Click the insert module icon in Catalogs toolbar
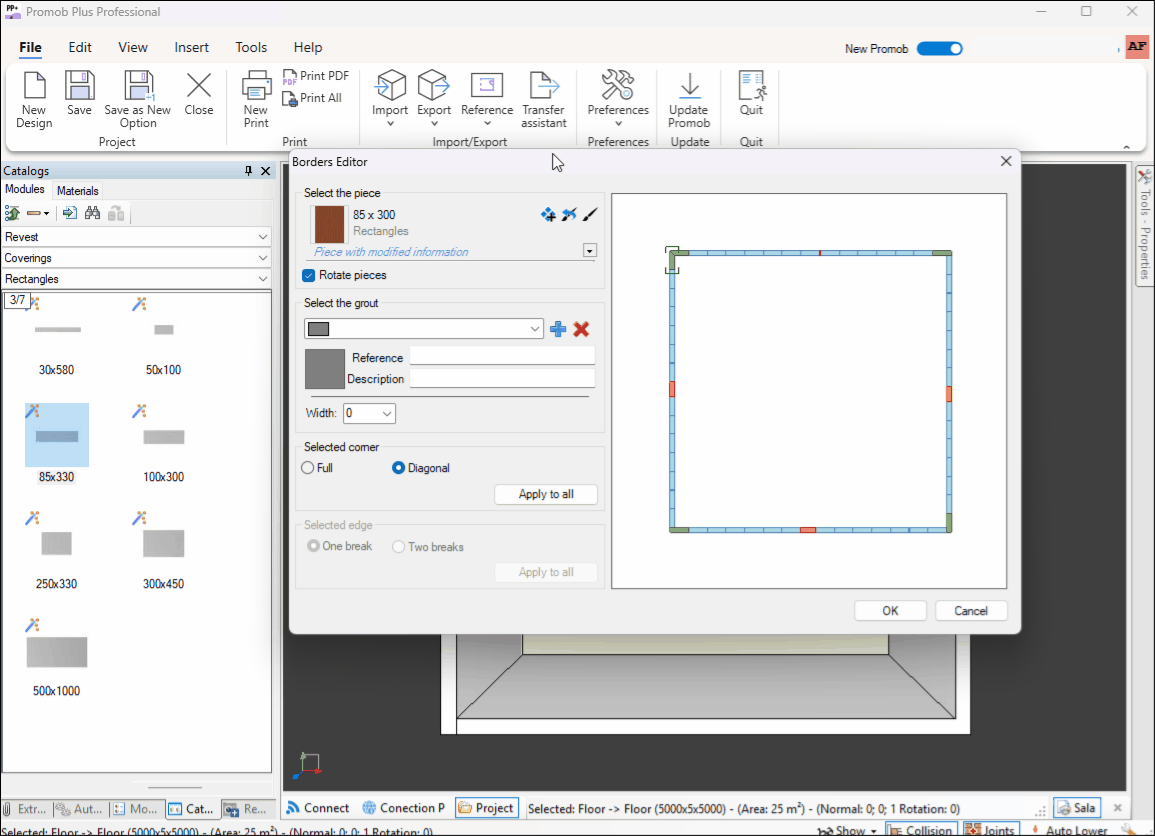The height and width of the screenshot is (836, 1155). tap(69, 214)
